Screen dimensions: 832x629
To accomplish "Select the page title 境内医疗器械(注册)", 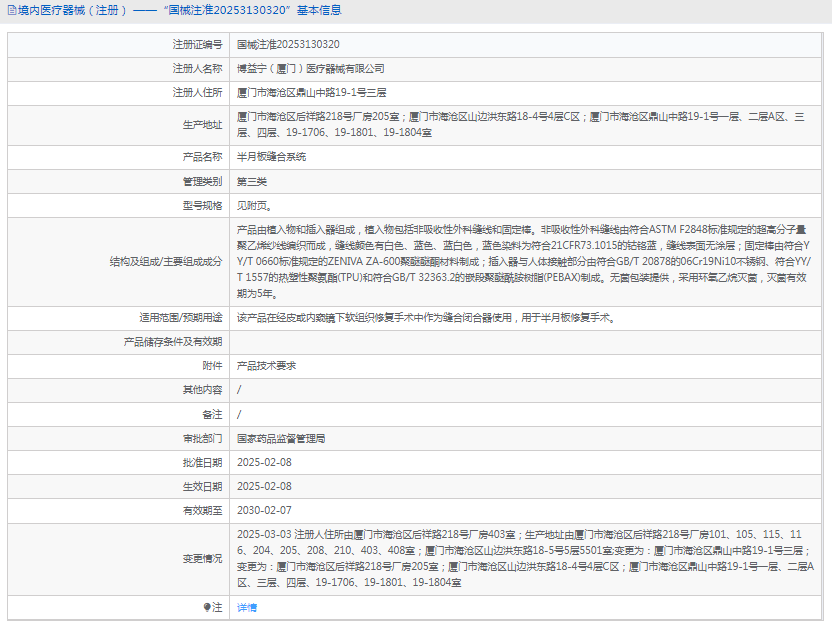I will (x=73, y=10).
